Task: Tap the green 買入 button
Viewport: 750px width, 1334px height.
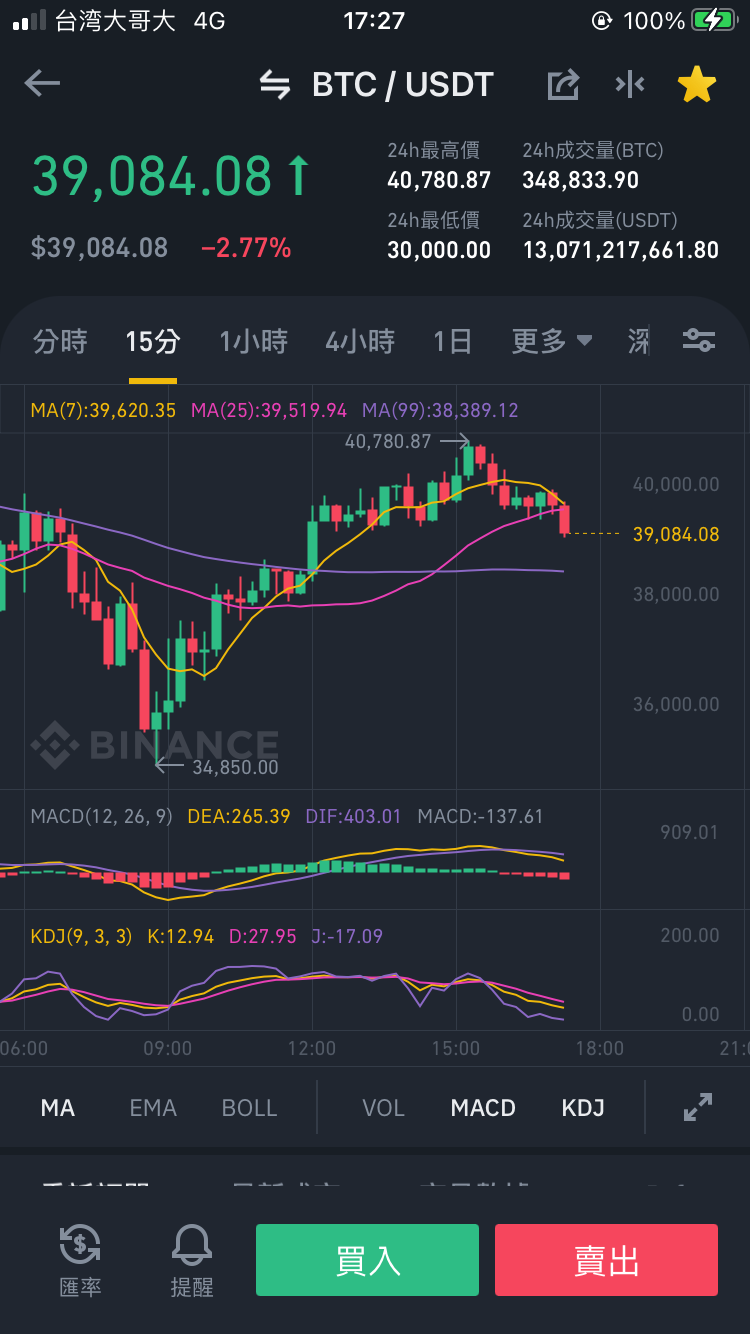Action: coord(368,1260)
